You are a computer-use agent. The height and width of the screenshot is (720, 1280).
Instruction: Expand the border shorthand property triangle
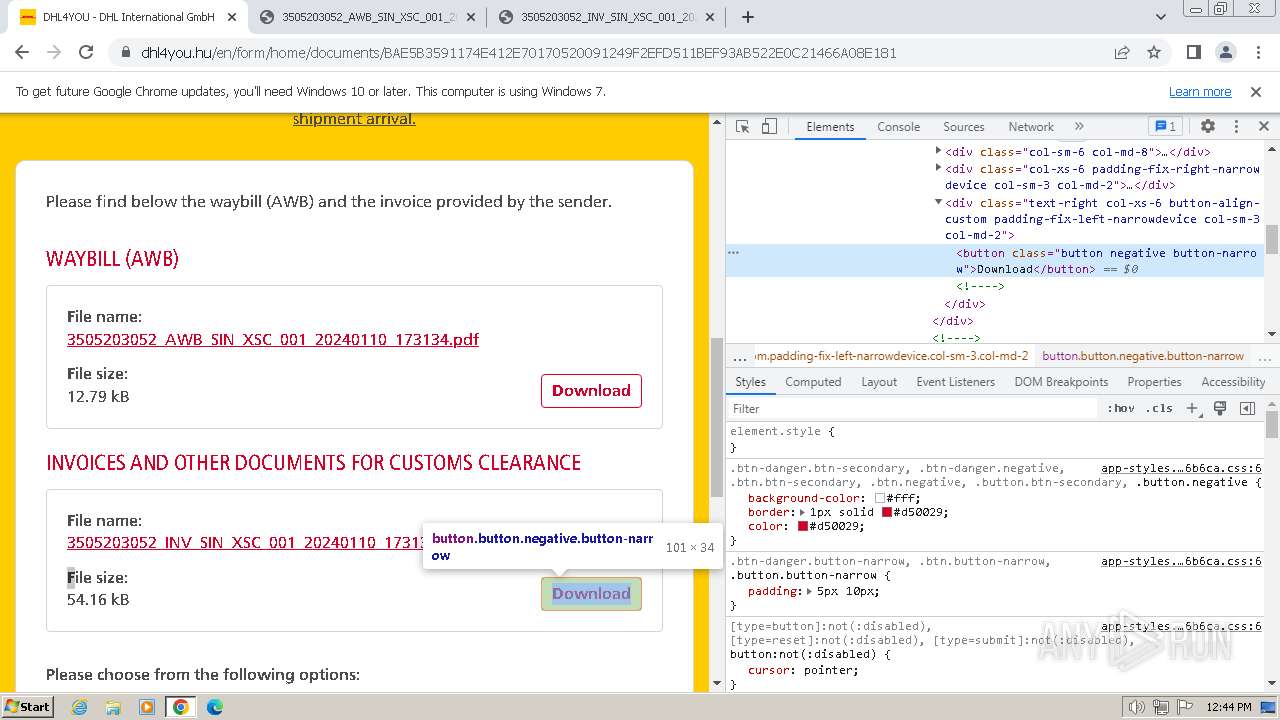pos(801,512)
